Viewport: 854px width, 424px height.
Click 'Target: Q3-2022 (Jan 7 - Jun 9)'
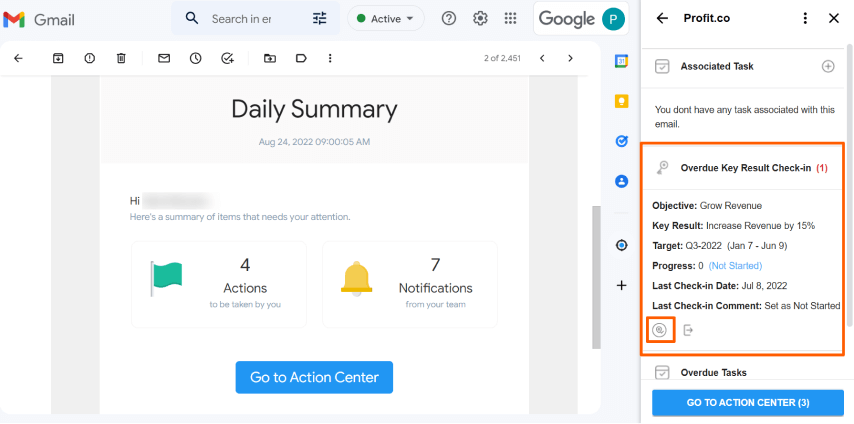[719, 246]
